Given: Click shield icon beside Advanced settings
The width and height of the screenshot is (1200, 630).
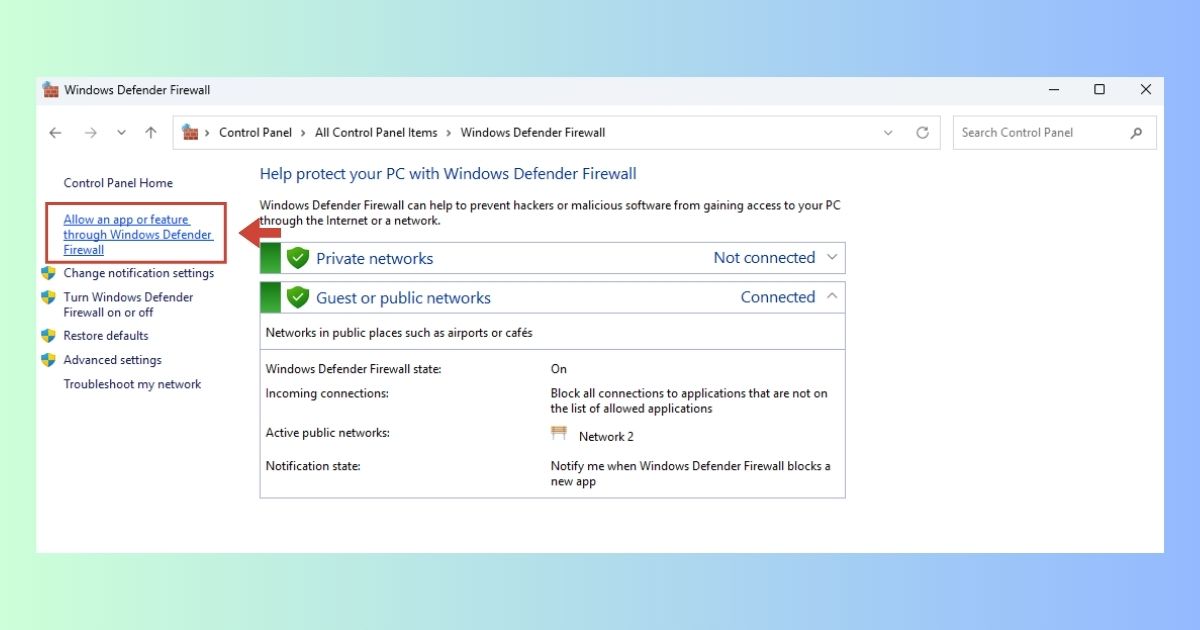Looking at the screenshot, I should (x=48, y=360).
